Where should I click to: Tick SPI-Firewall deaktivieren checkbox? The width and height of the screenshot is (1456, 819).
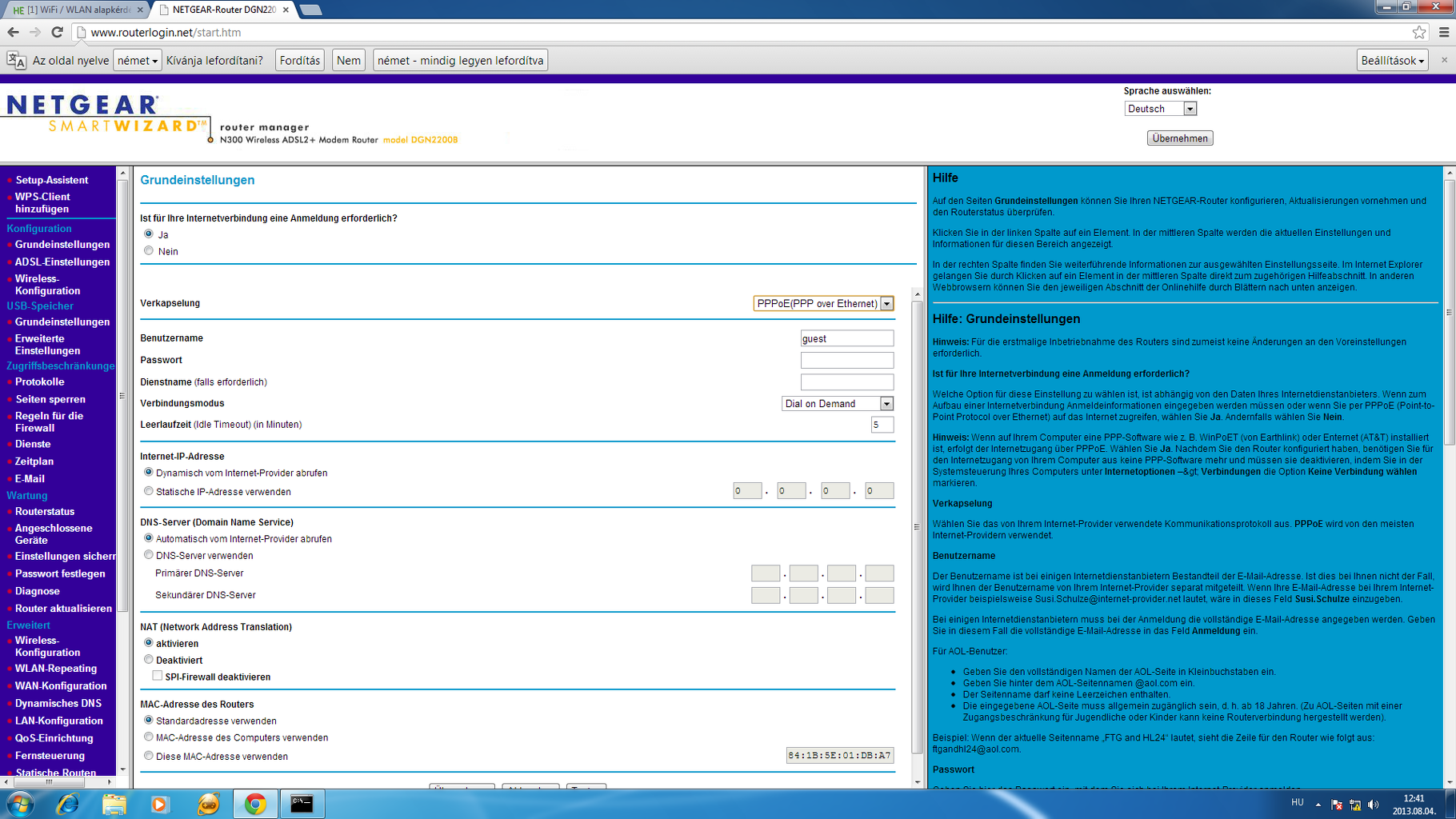point(158,676)
